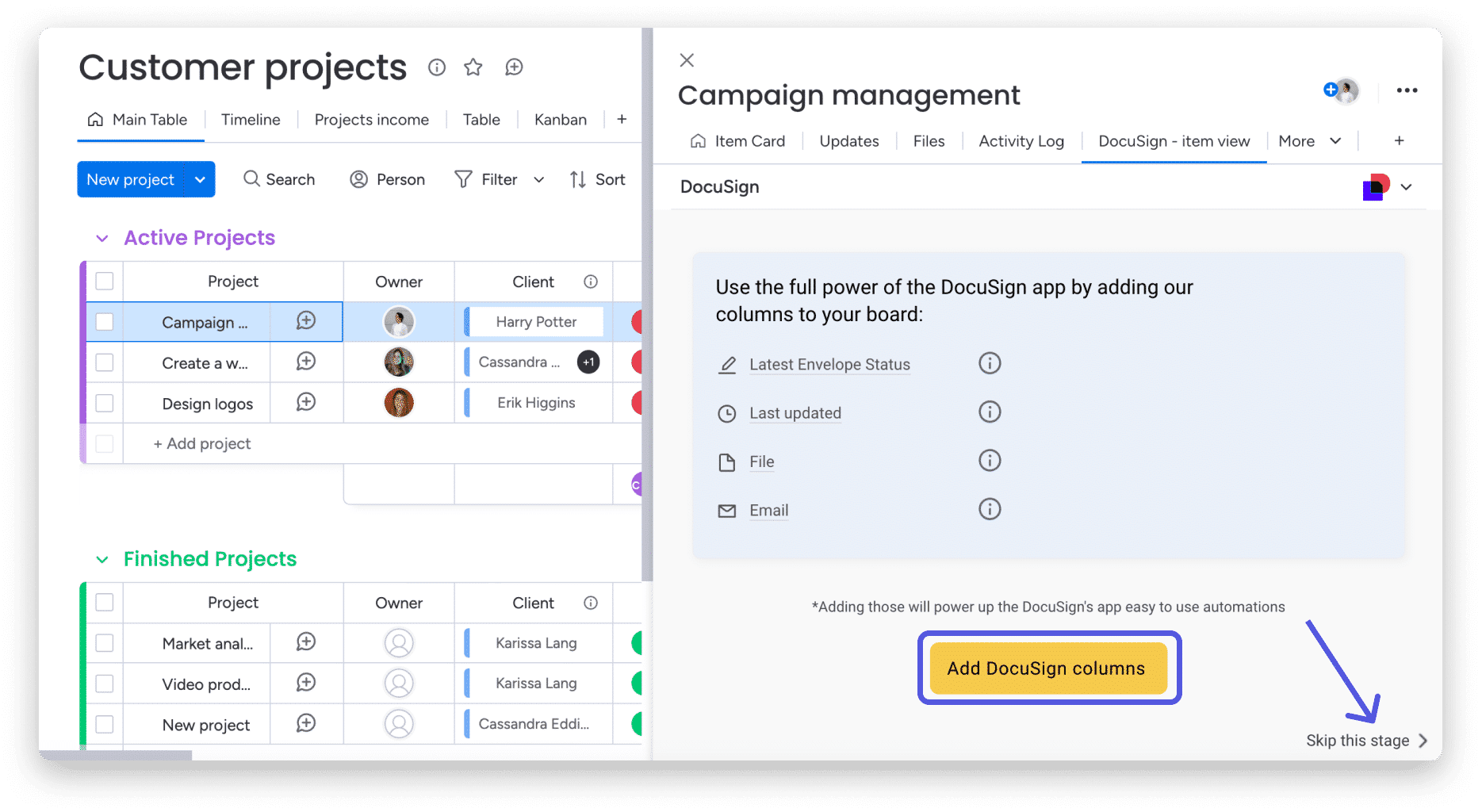
Task: Expand DocuSign app chevron menu
Action: (x=1407, y=187)
